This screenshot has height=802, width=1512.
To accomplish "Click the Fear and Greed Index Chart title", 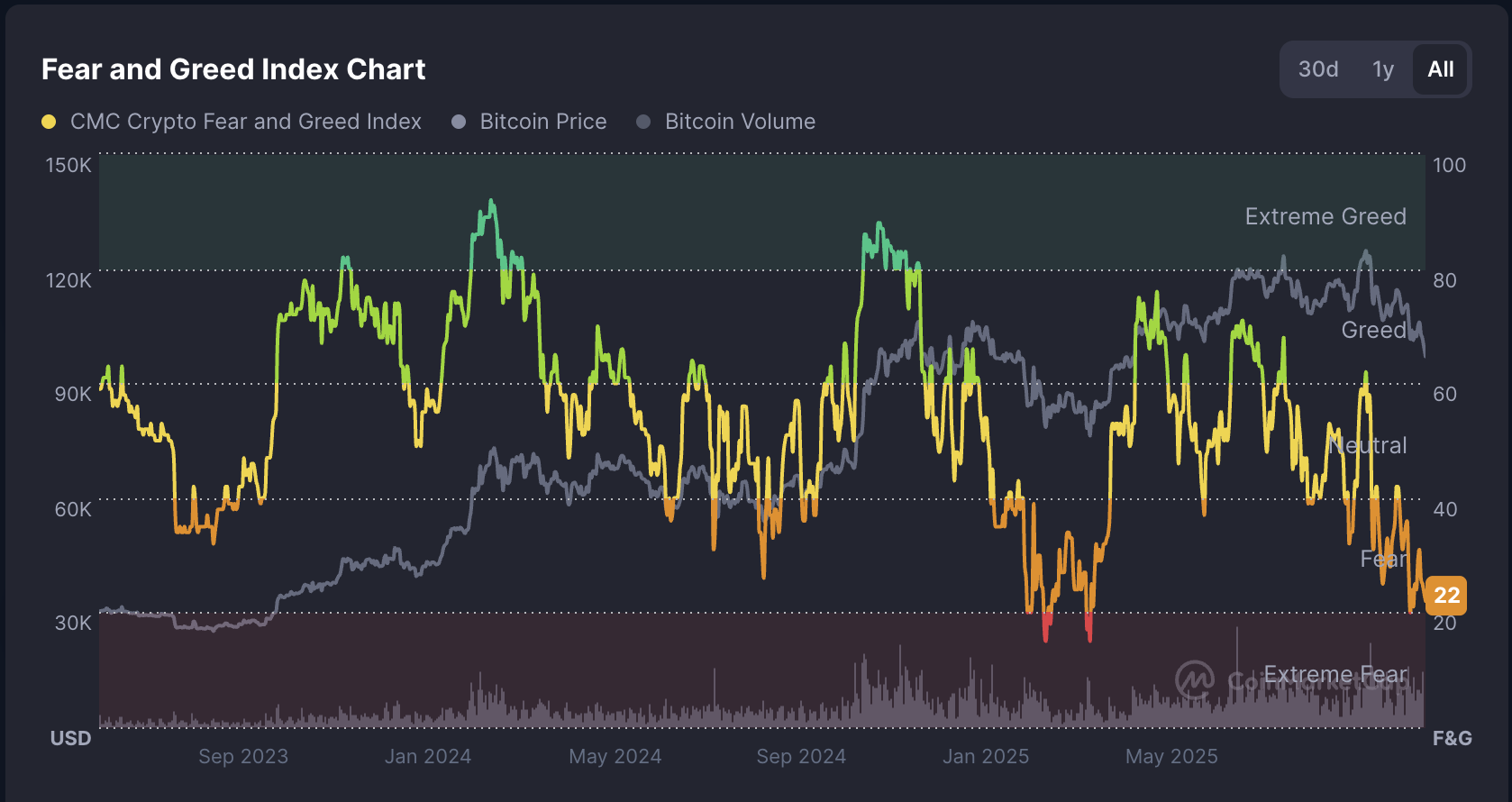I will 232,69.
